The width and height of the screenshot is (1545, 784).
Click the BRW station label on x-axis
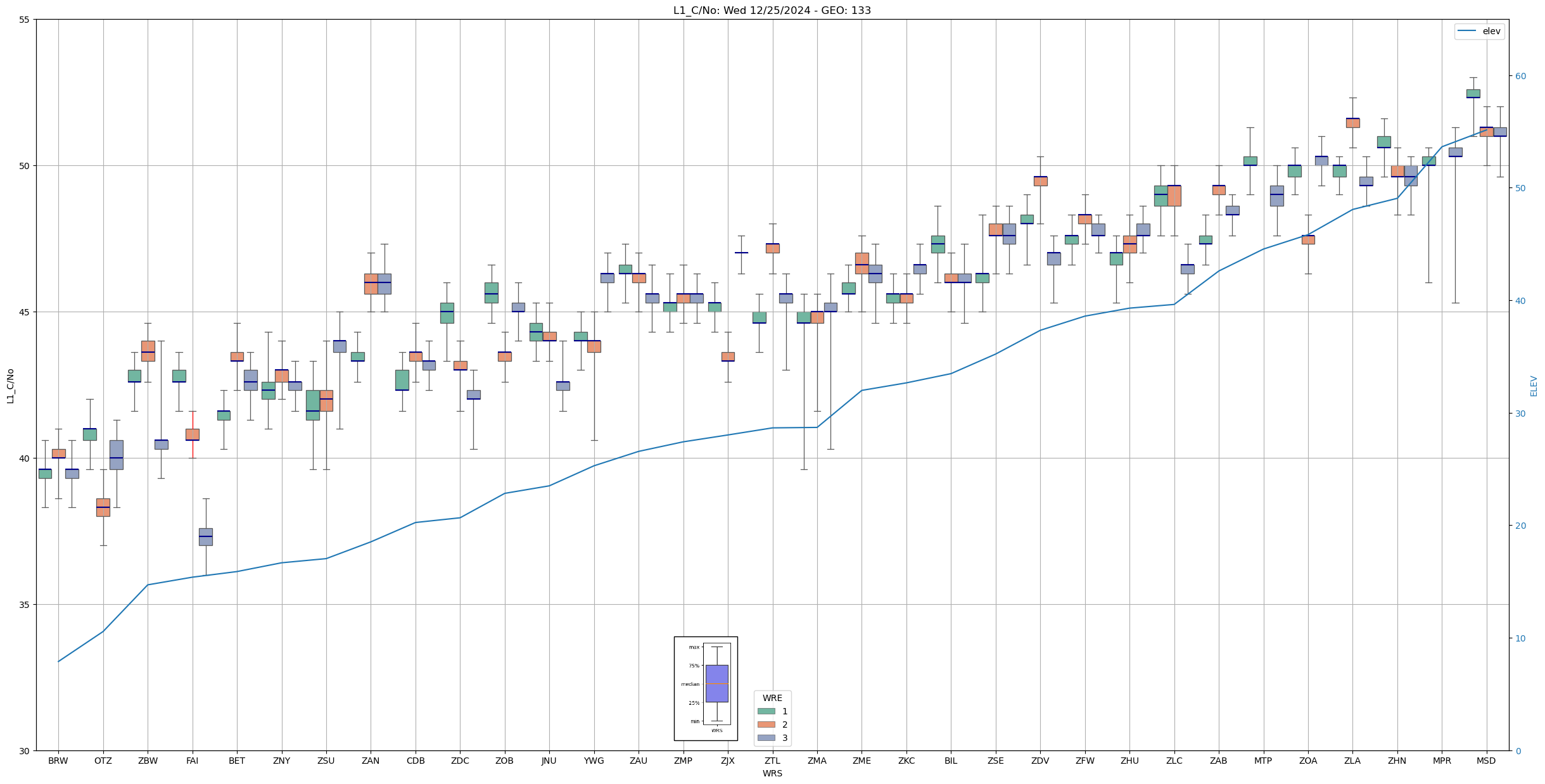pyautogui.click(x=58, y=761)
